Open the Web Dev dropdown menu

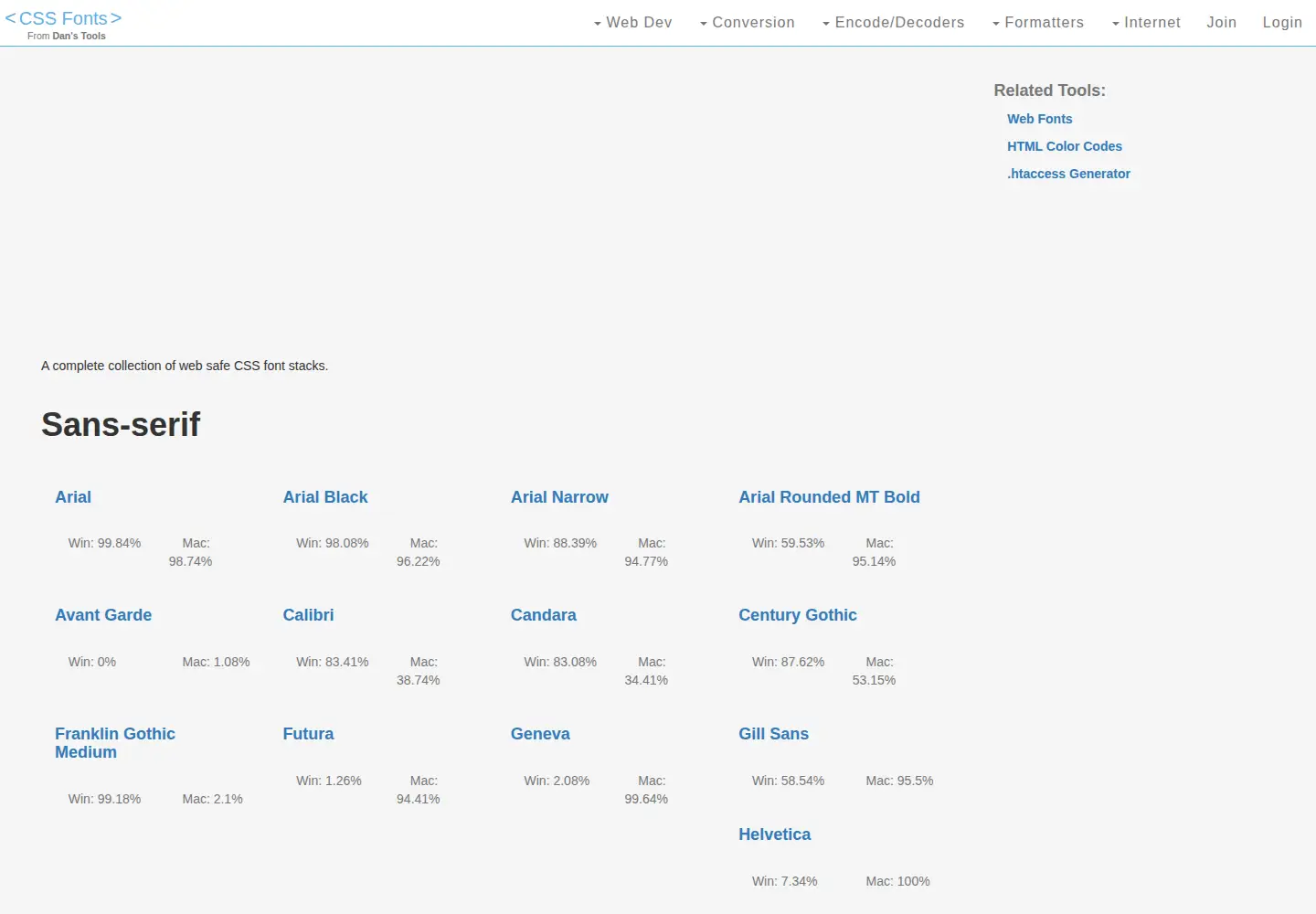tap(632, 23)
